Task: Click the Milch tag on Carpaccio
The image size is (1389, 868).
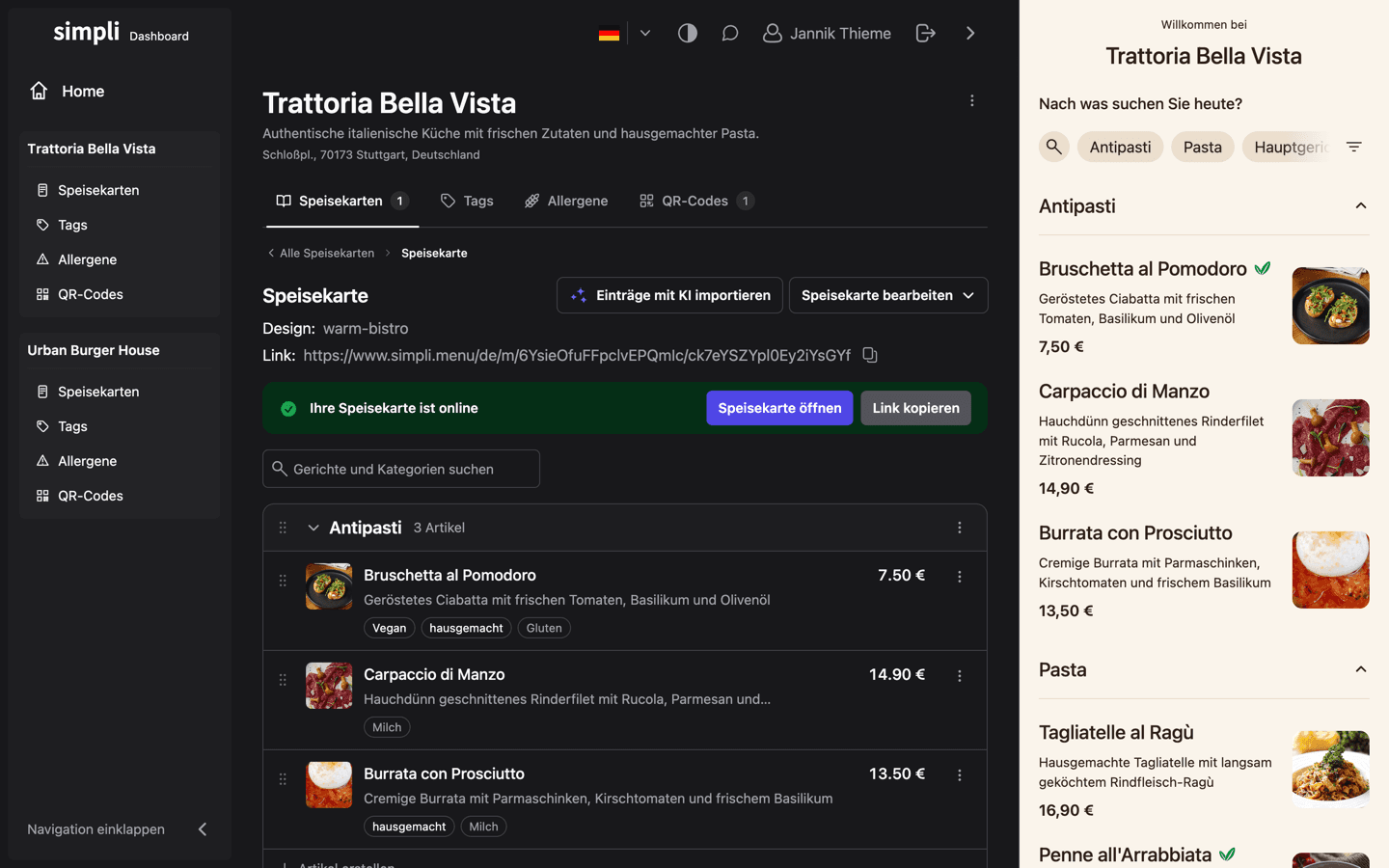Action: pos(387,727)
